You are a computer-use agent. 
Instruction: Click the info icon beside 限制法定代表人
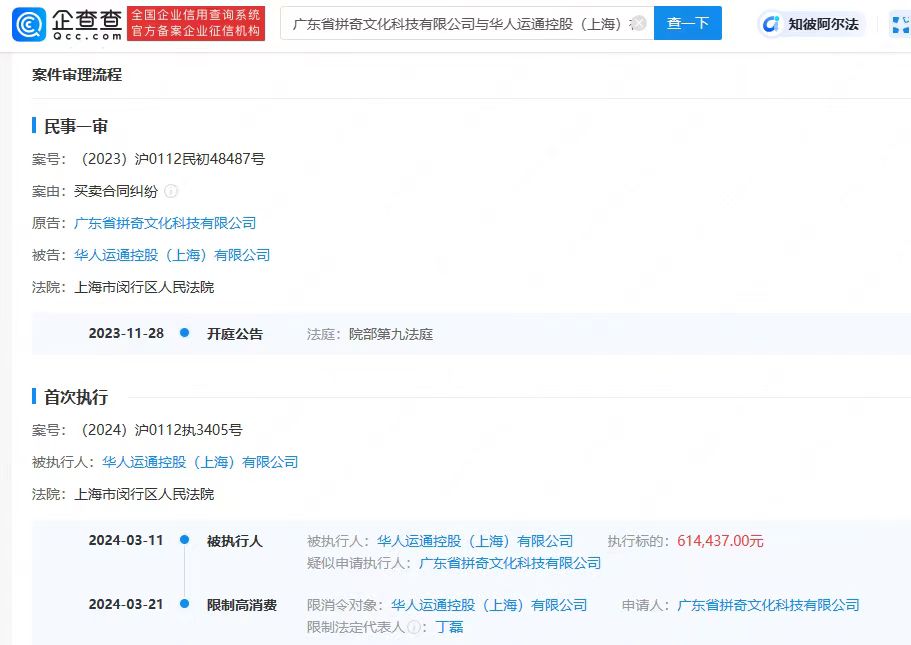(x=414, y=627)
